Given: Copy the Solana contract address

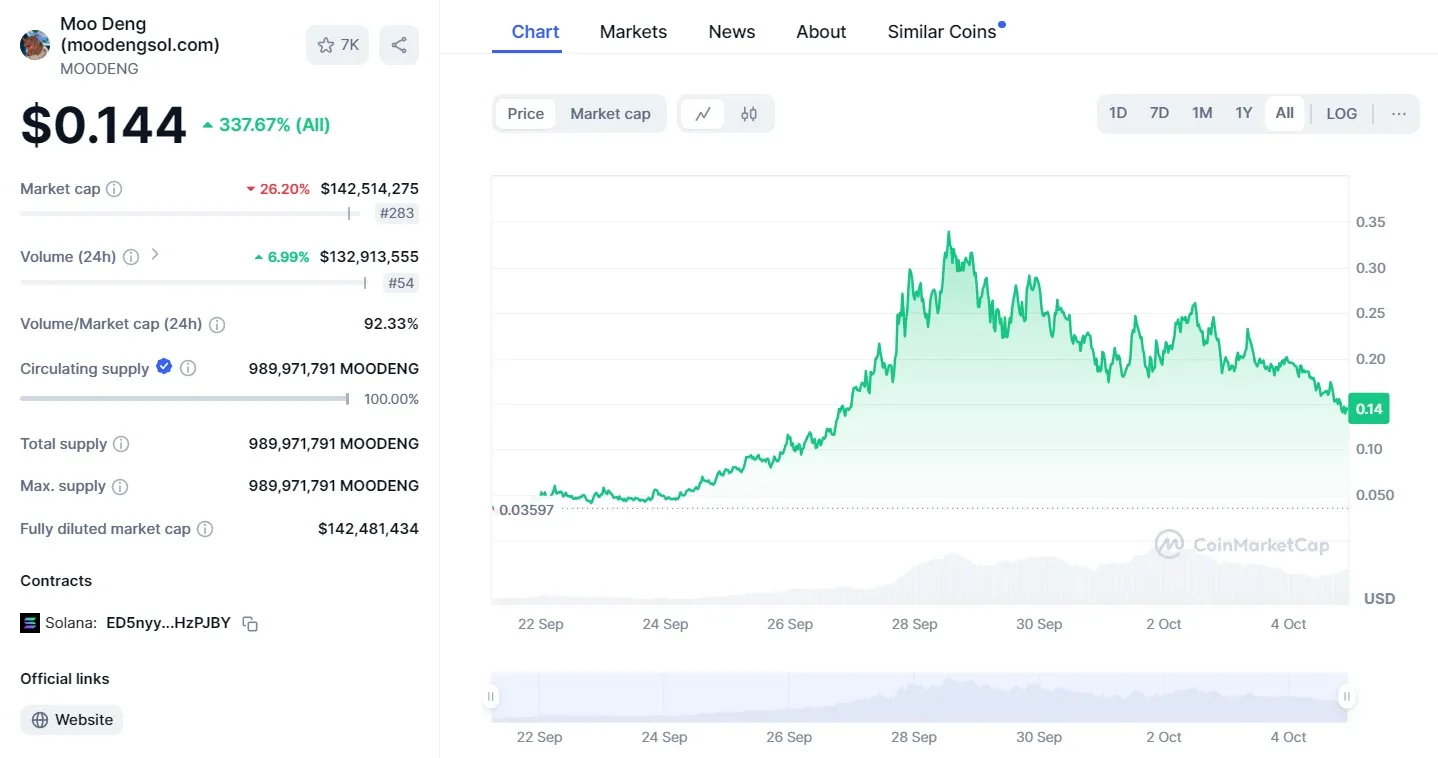Looking at the screenshot, I should 251,624.
